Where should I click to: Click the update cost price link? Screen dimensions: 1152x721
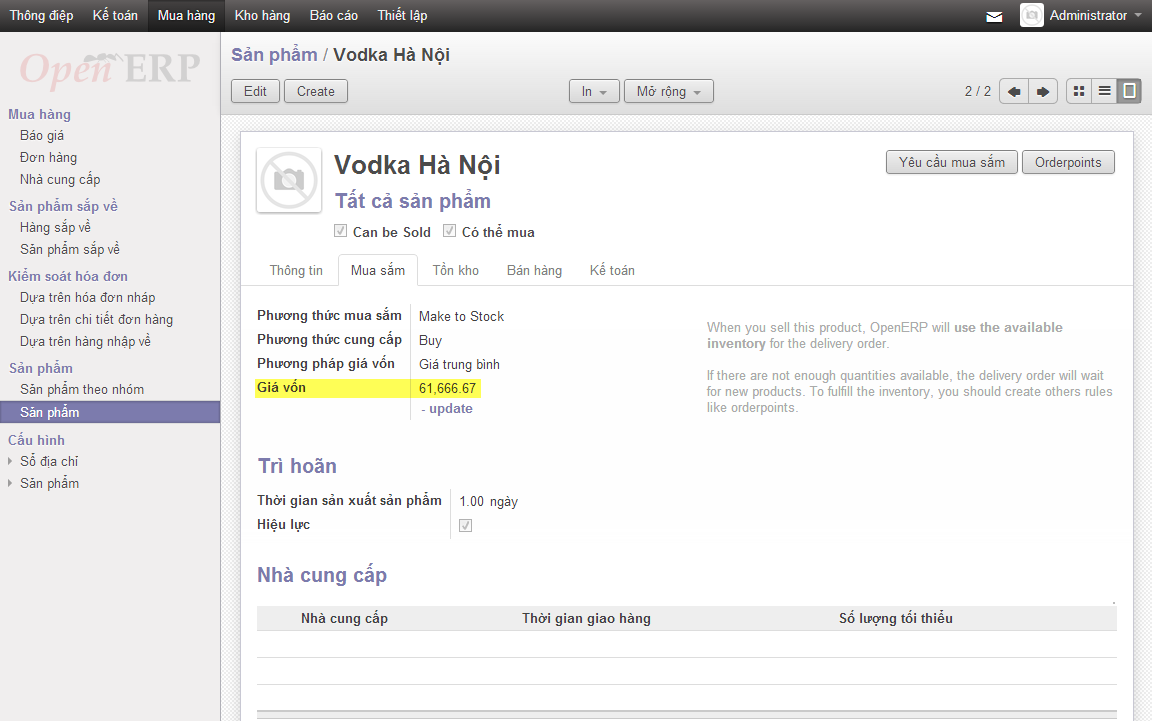450,409
